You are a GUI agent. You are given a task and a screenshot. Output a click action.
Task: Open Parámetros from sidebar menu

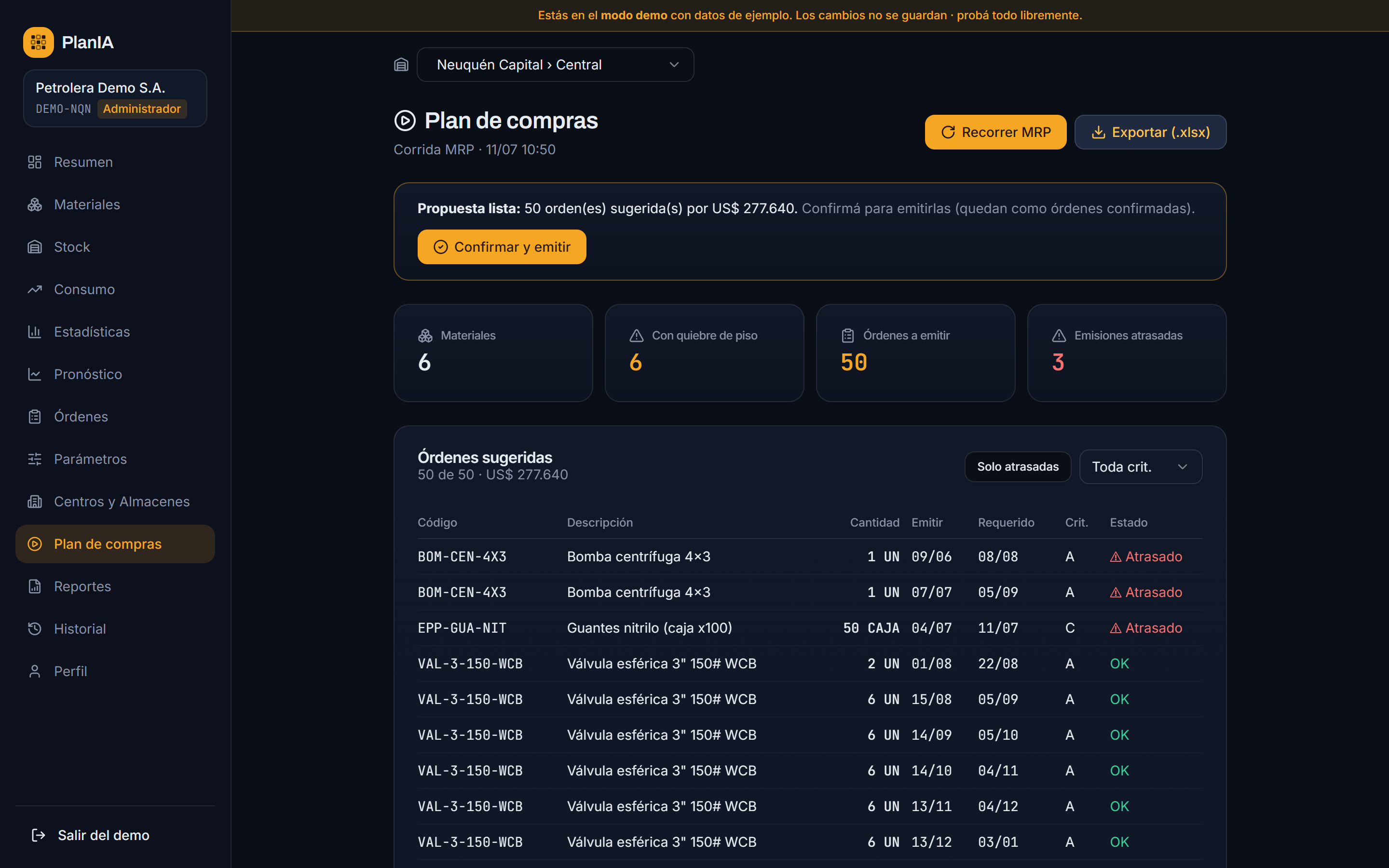tap(115, 459)
